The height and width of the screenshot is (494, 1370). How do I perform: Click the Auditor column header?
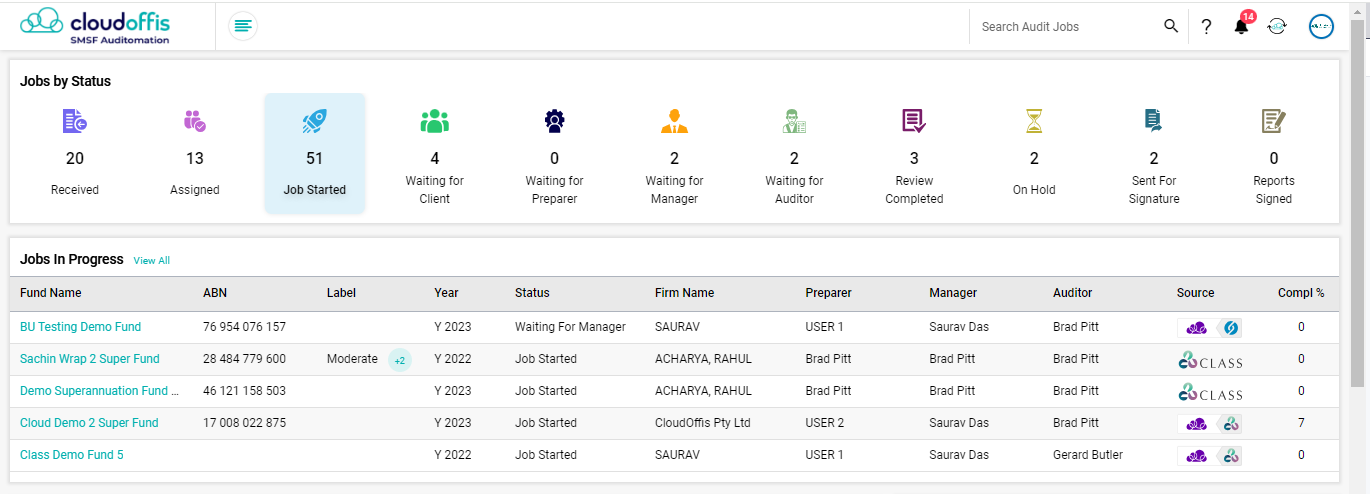pos(1073,293)
